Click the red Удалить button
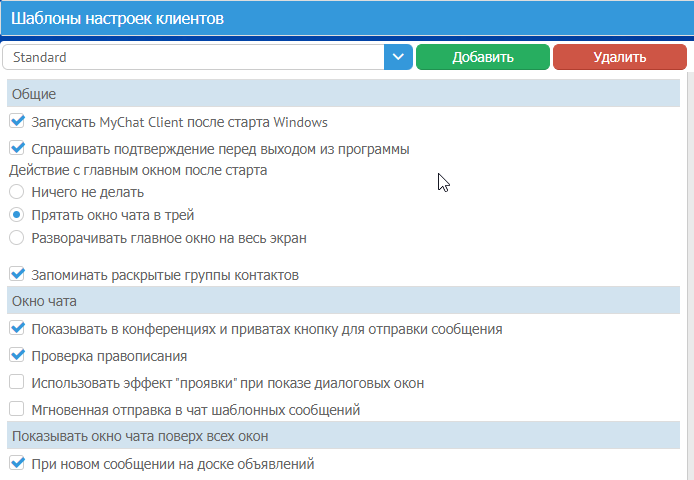This screenshot has height=480, width=694. (x=619, y=57)
